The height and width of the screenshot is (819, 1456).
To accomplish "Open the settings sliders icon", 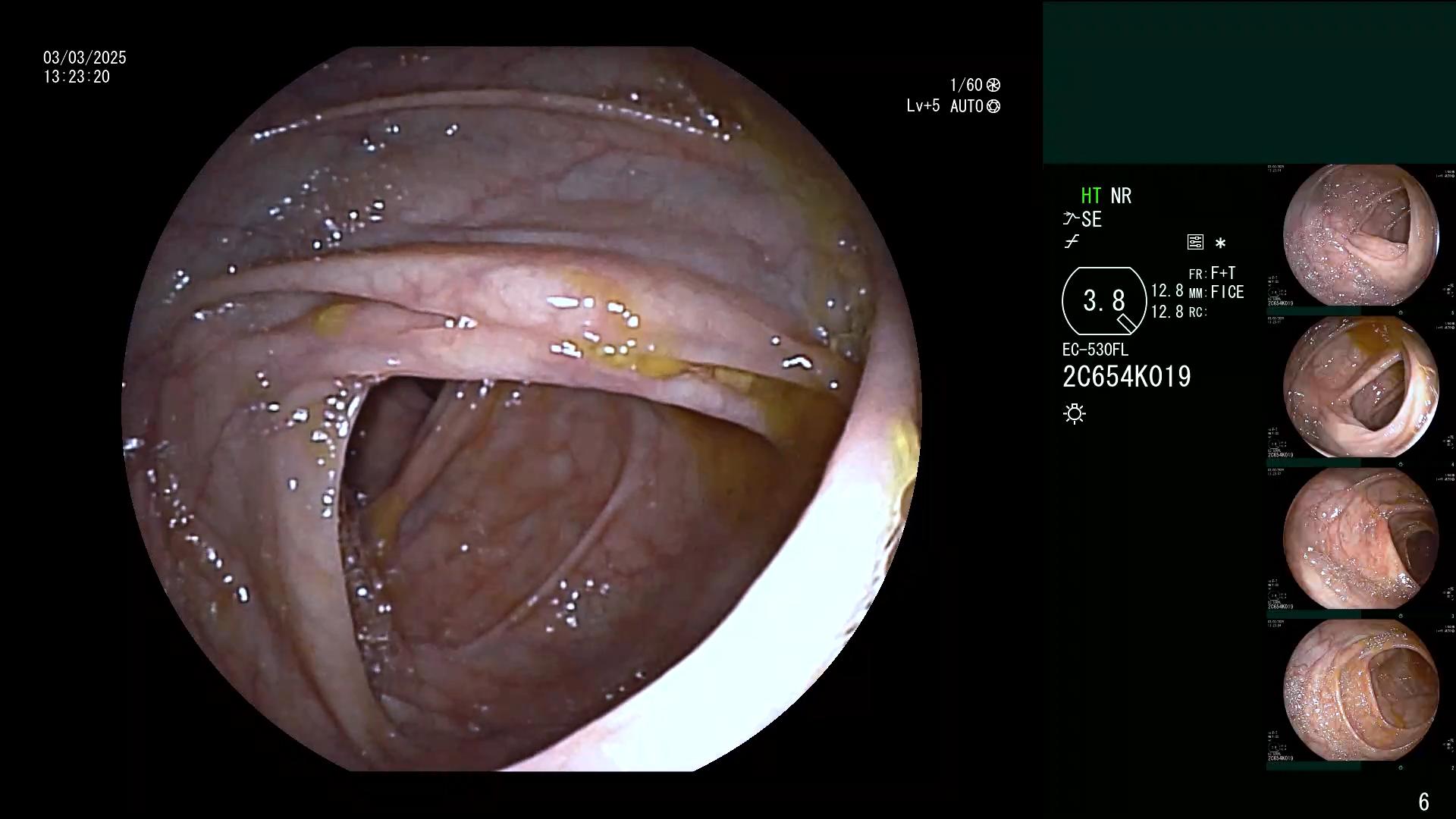I will click(x=1195, y=243).
